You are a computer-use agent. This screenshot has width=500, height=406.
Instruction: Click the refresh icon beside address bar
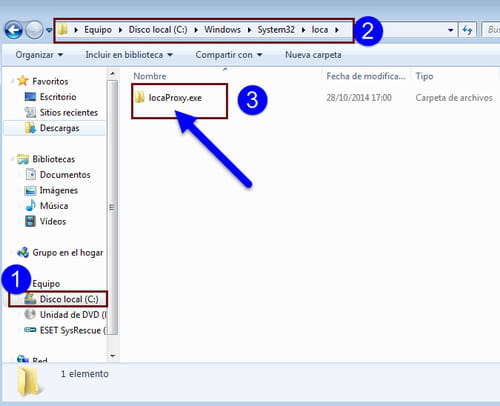[467, 30]
